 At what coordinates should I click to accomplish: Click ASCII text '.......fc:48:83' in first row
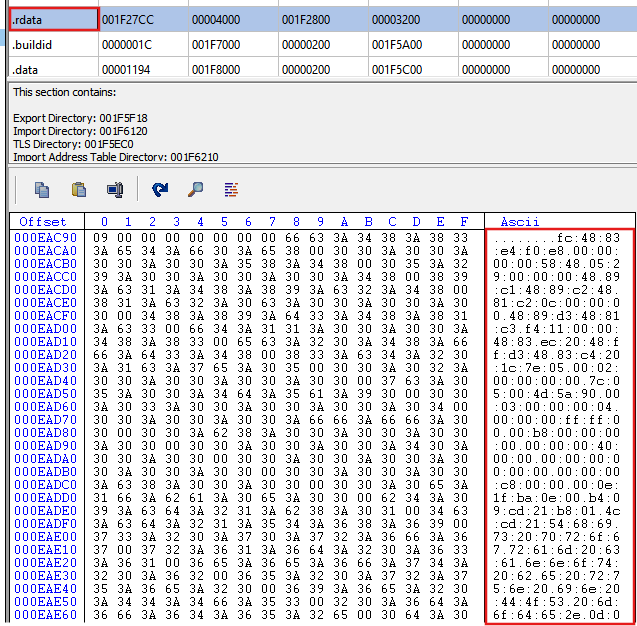coord(557,238)
